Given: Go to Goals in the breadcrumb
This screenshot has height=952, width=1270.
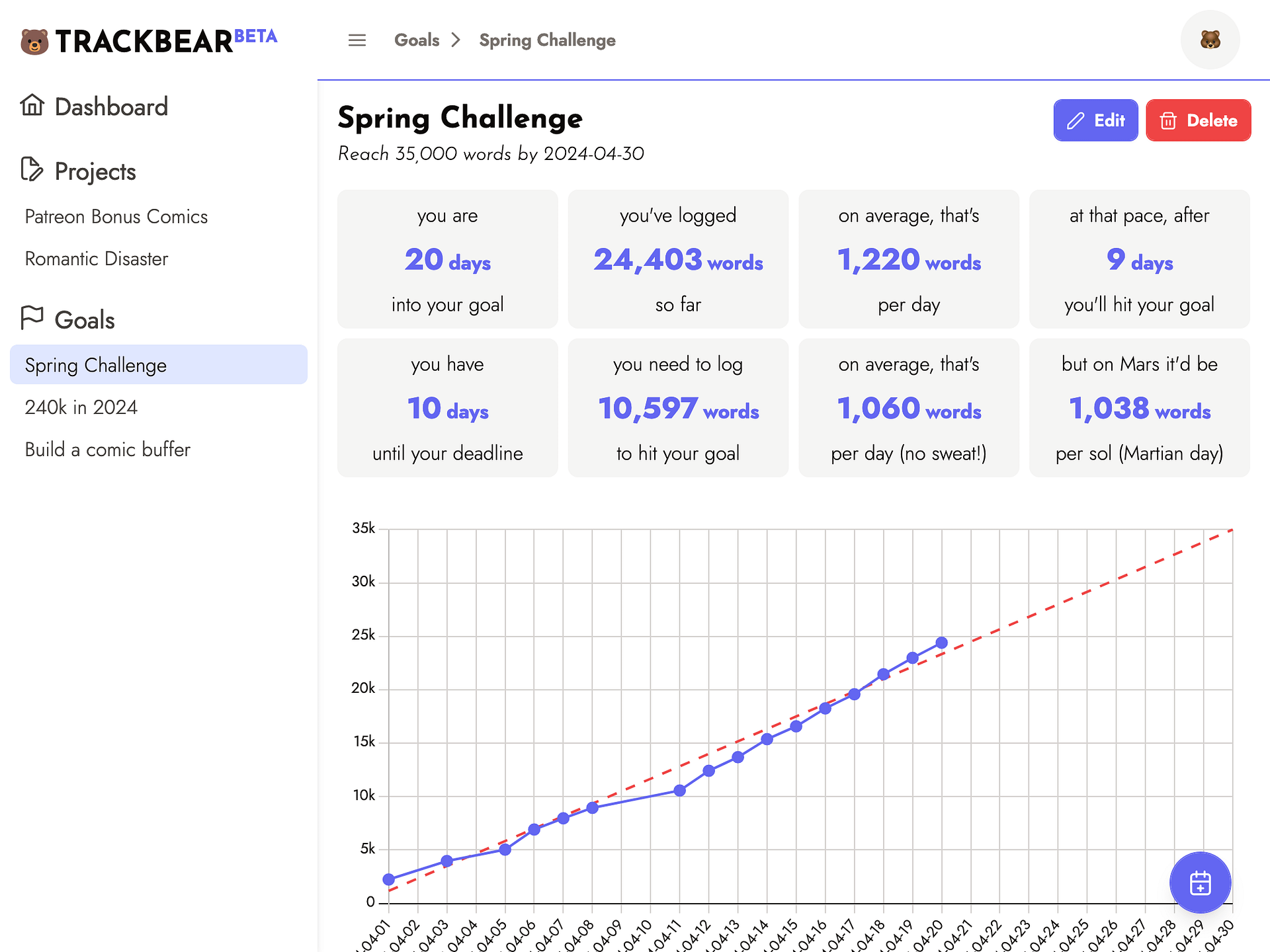Looking at the screenshot, I should point(417,40).
